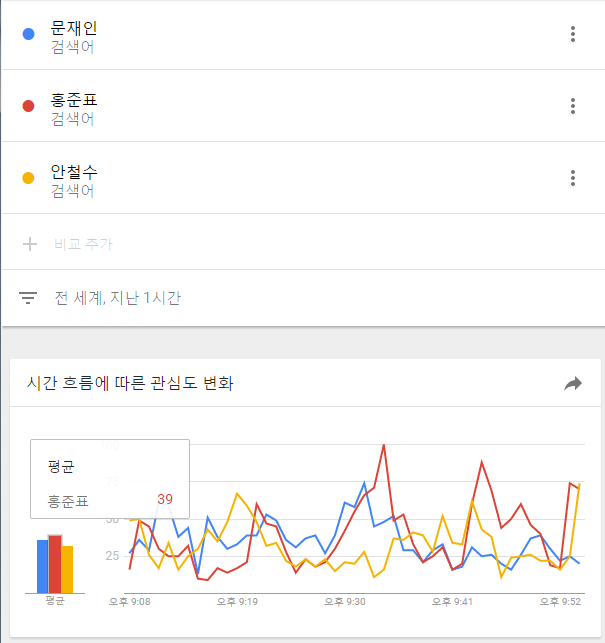
Task: Click the red peak at 100 on chart
Action: point(384,445)
